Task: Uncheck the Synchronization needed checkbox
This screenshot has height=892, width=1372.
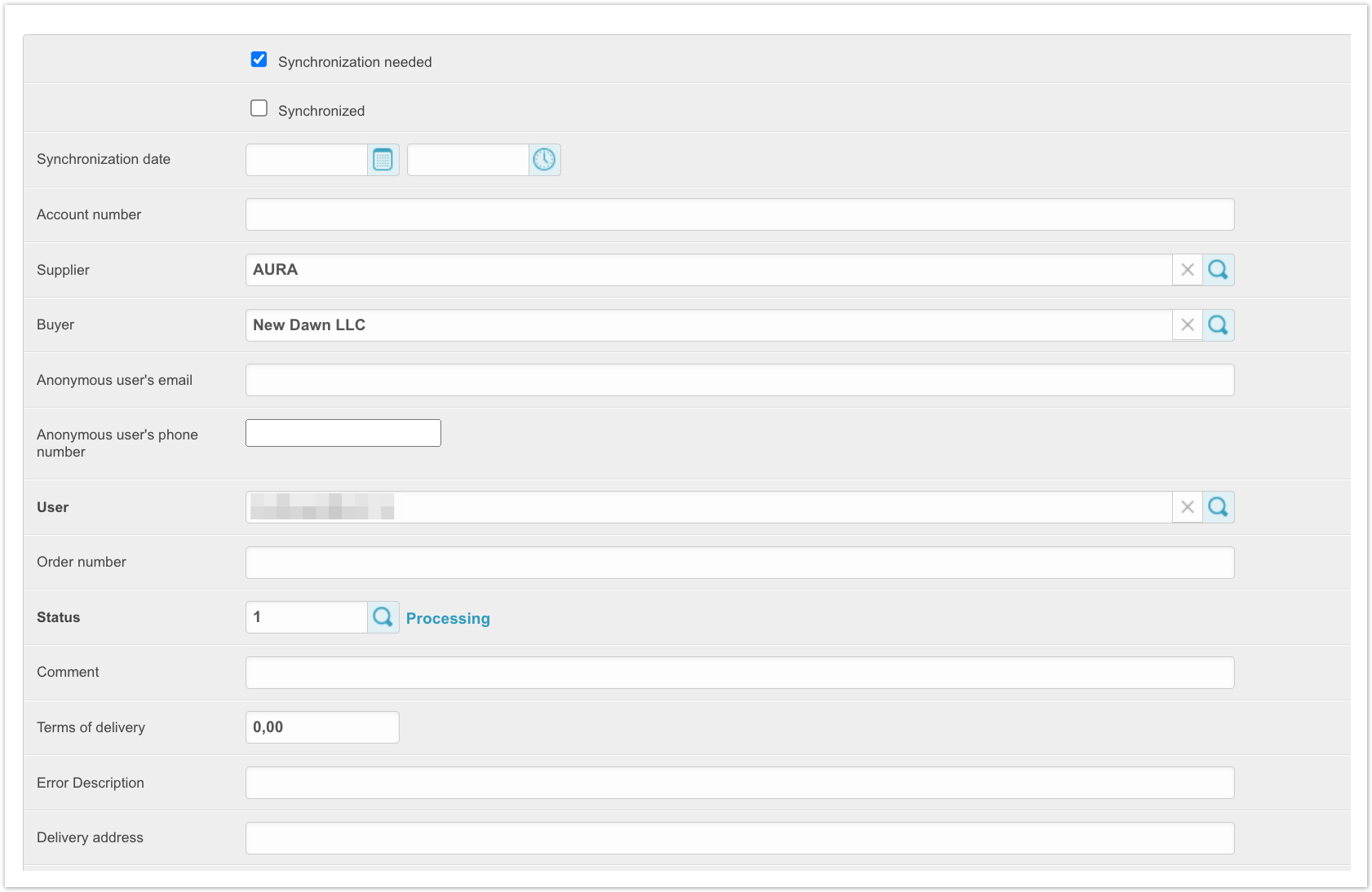Action: click(259, 60)
